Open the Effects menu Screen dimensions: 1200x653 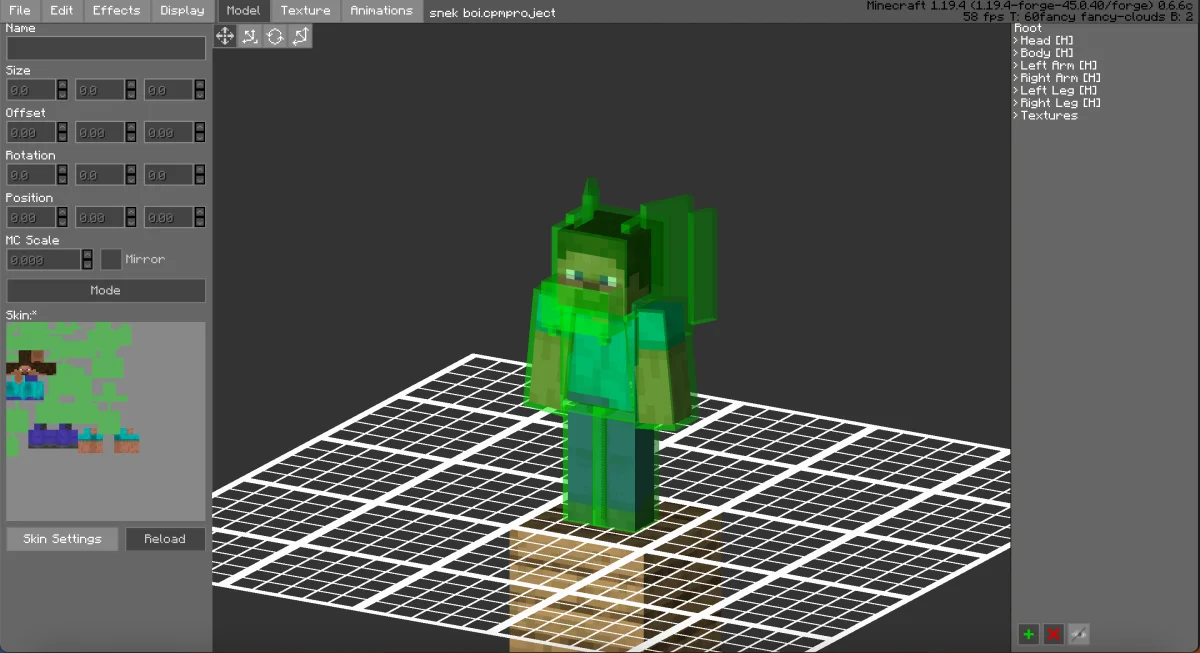pos(117,11)
